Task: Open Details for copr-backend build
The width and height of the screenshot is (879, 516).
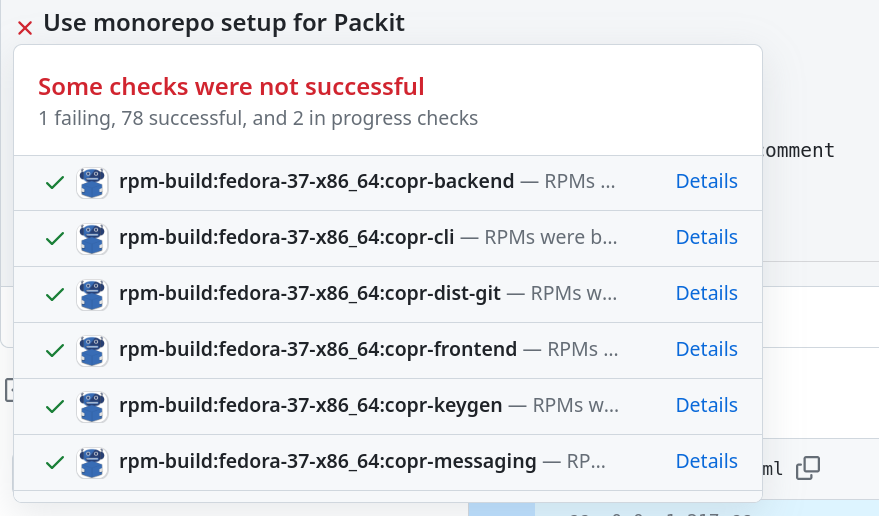Action: click(x=706, y=182)
